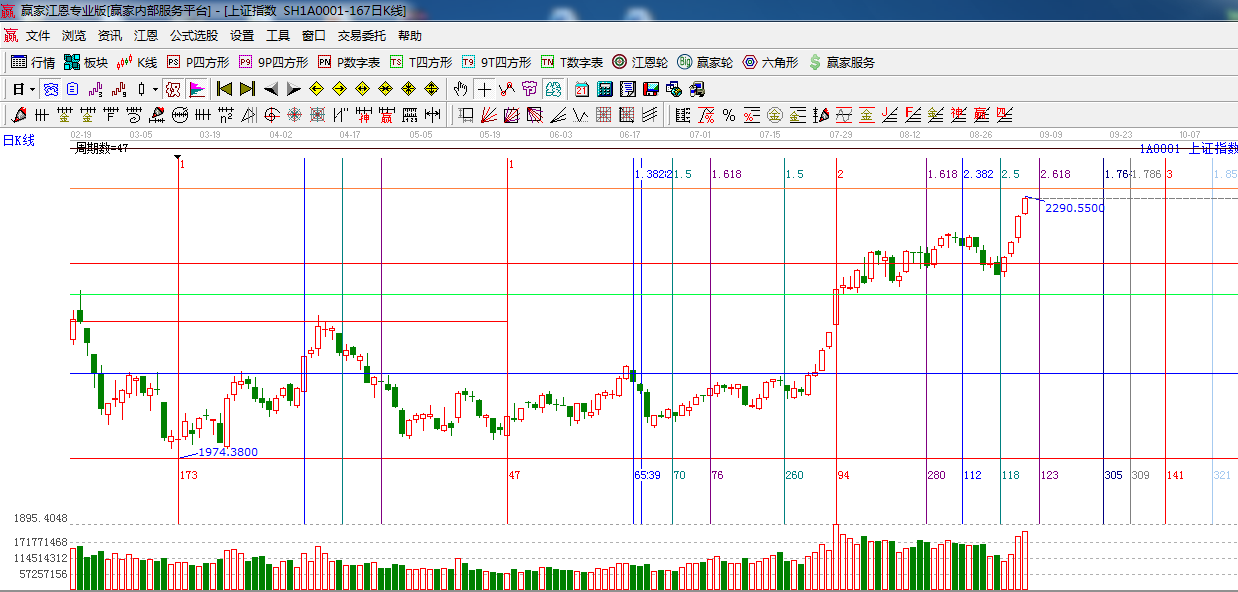Click the T数字表 button

[x=571, y=62]
